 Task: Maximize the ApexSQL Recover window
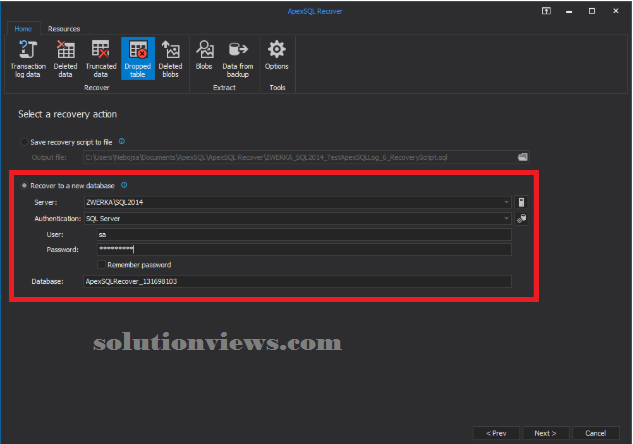[592, 11]
